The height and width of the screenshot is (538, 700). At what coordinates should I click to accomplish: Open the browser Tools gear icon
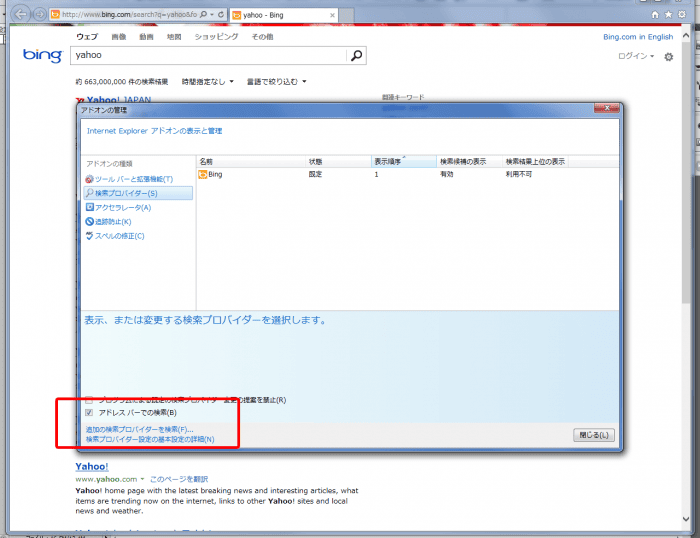(x=682, y=15)
